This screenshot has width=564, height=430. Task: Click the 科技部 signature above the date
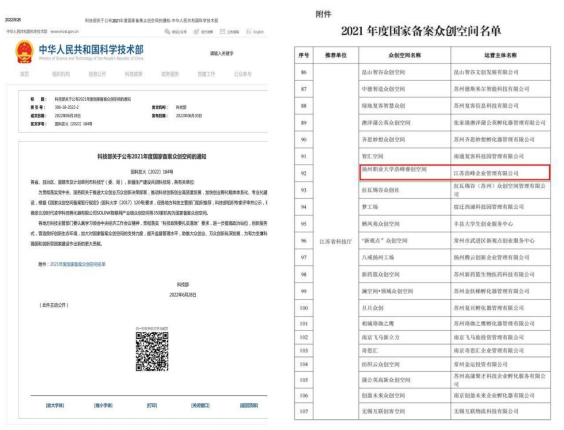[x=183, y=284]
